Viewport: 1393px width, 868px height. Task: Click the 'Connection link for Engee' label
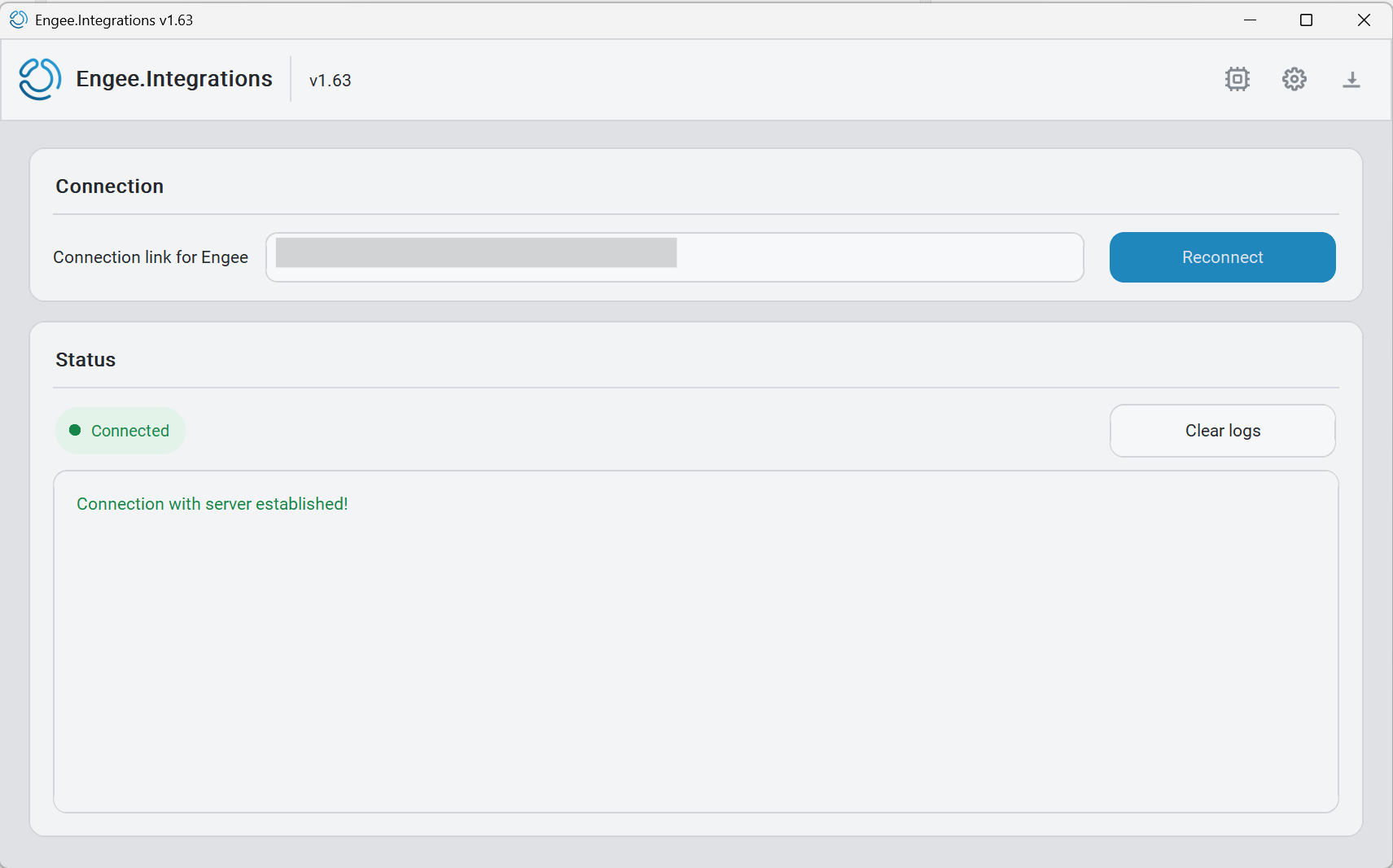click(151, 257)
